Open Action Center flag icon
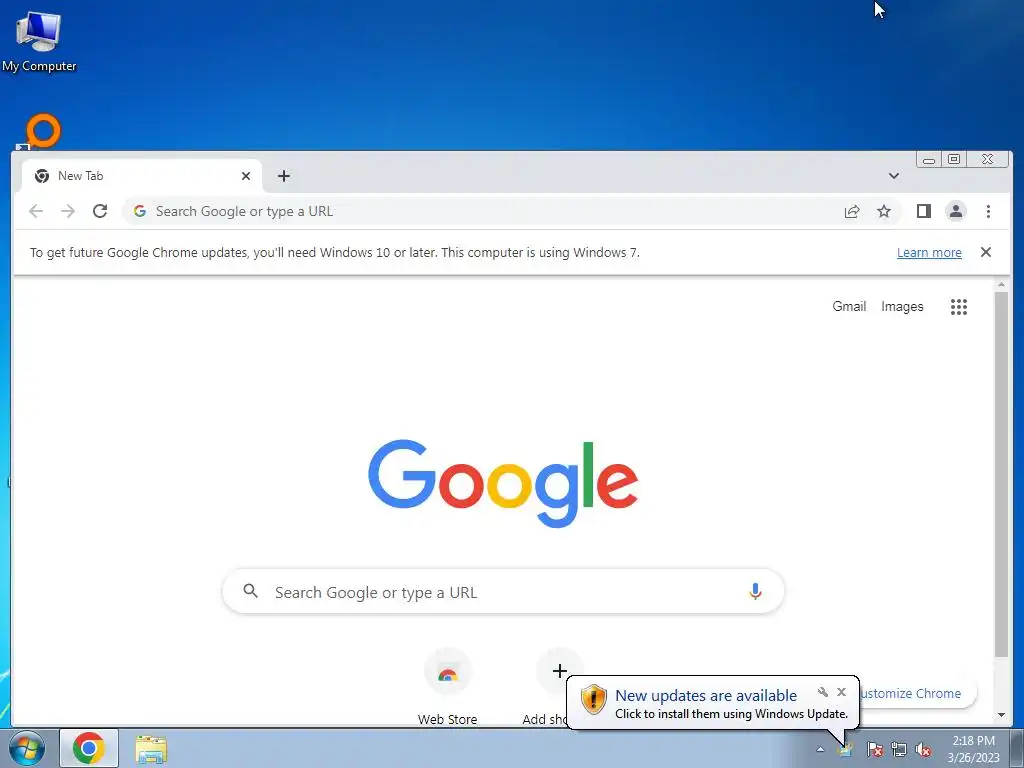 pyautogui.click(x=875, y=749)
